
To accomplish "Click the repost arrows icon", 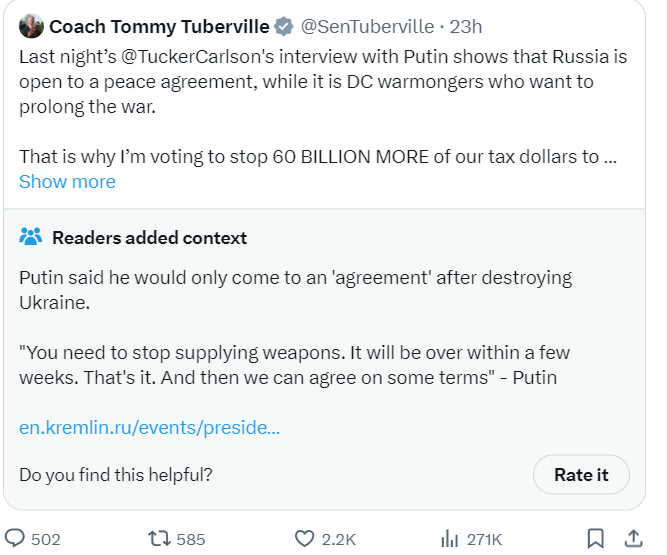I will pyautogui.click(x=158, y=538).
